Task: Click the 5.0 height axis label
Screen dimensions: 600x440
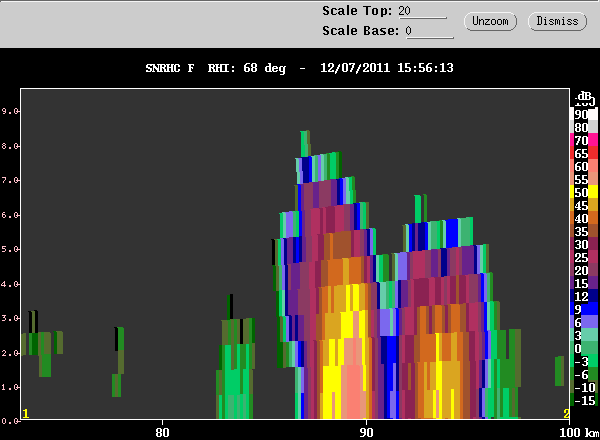Action: tap(10, 249)
